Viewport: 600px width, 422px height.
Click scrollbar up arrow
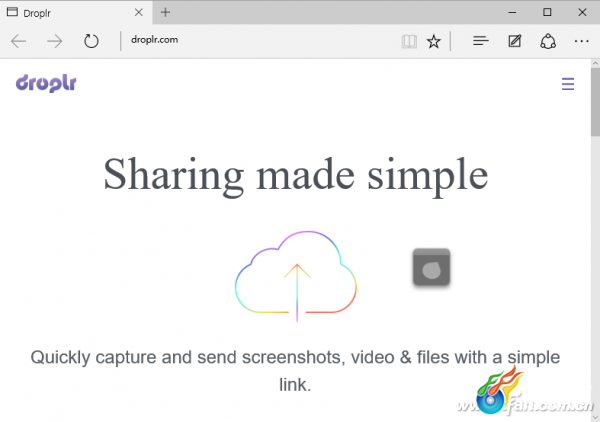595,63
